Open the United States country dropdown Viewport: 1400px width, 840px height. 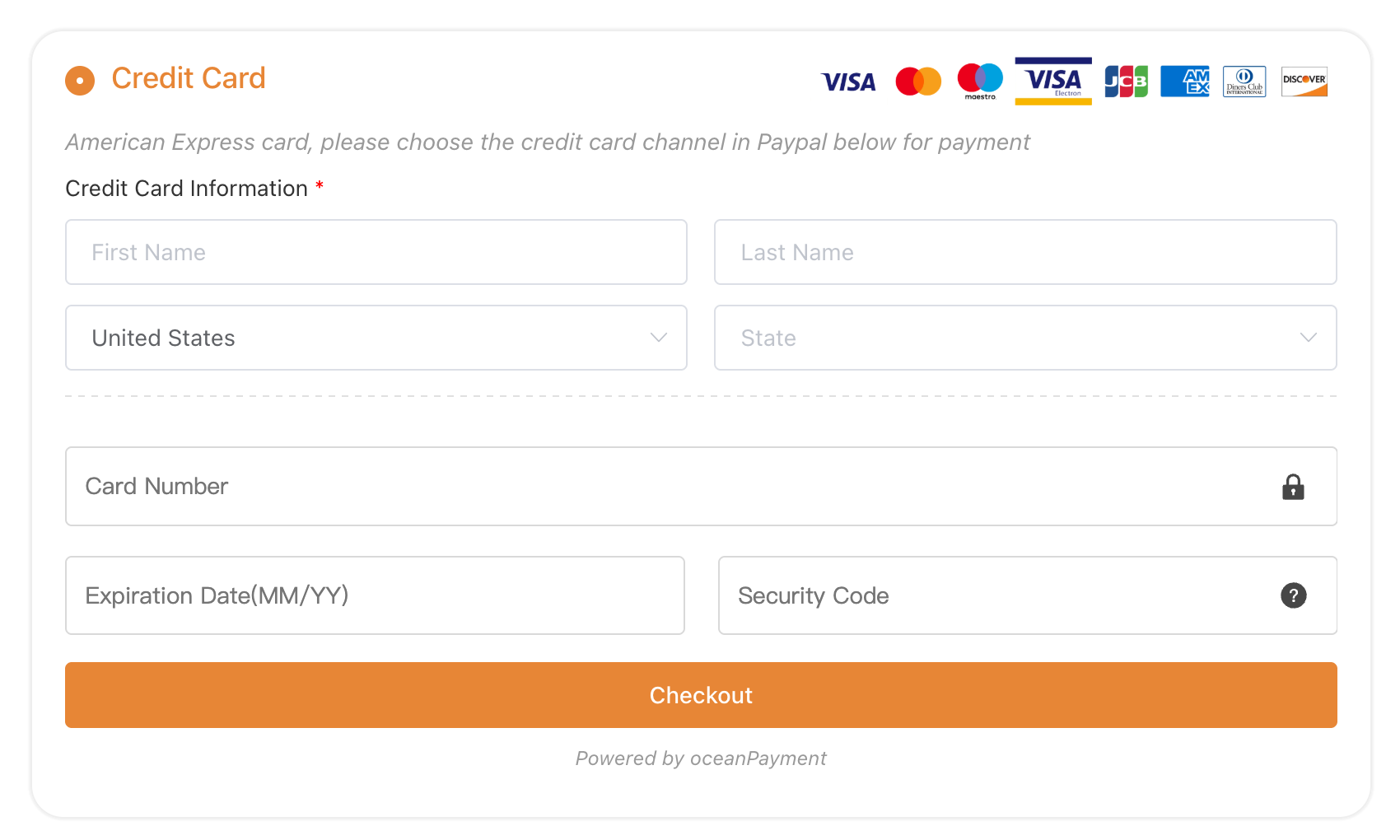point(376,338)
